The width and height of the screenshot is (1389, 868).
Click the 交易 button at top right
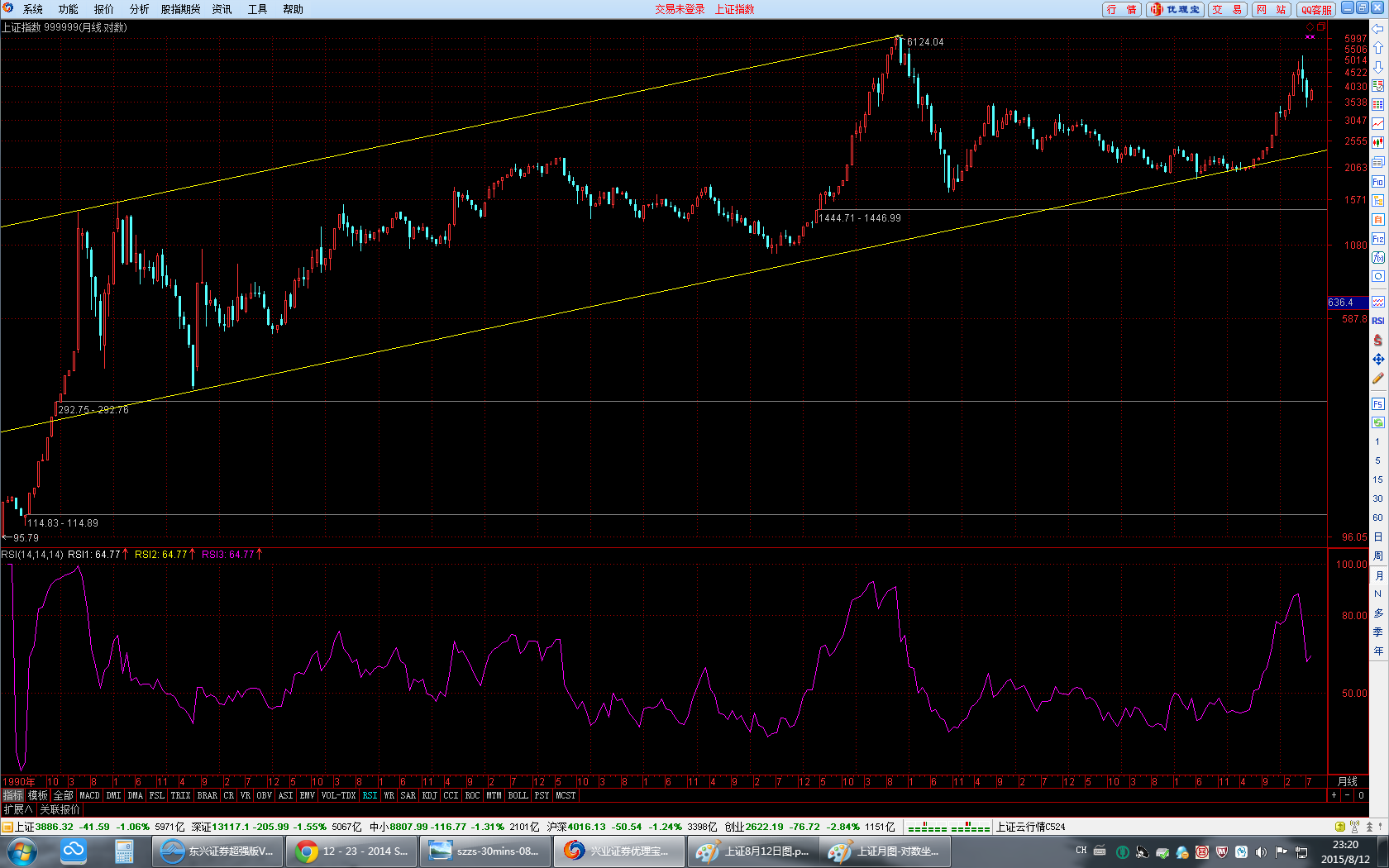coord(1228,9)
